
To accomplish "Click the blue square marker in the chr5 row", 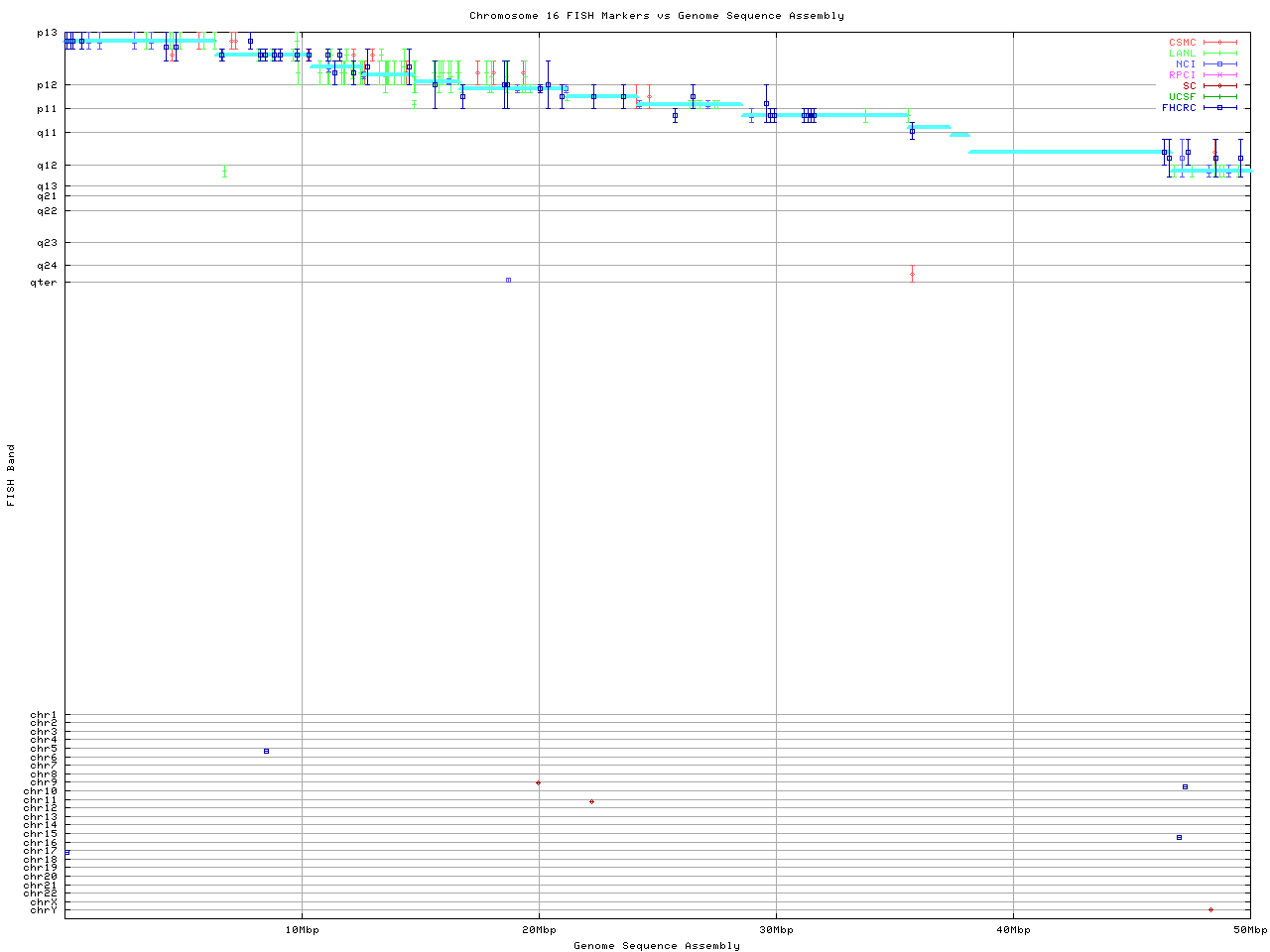I will (x=266, y=751).
